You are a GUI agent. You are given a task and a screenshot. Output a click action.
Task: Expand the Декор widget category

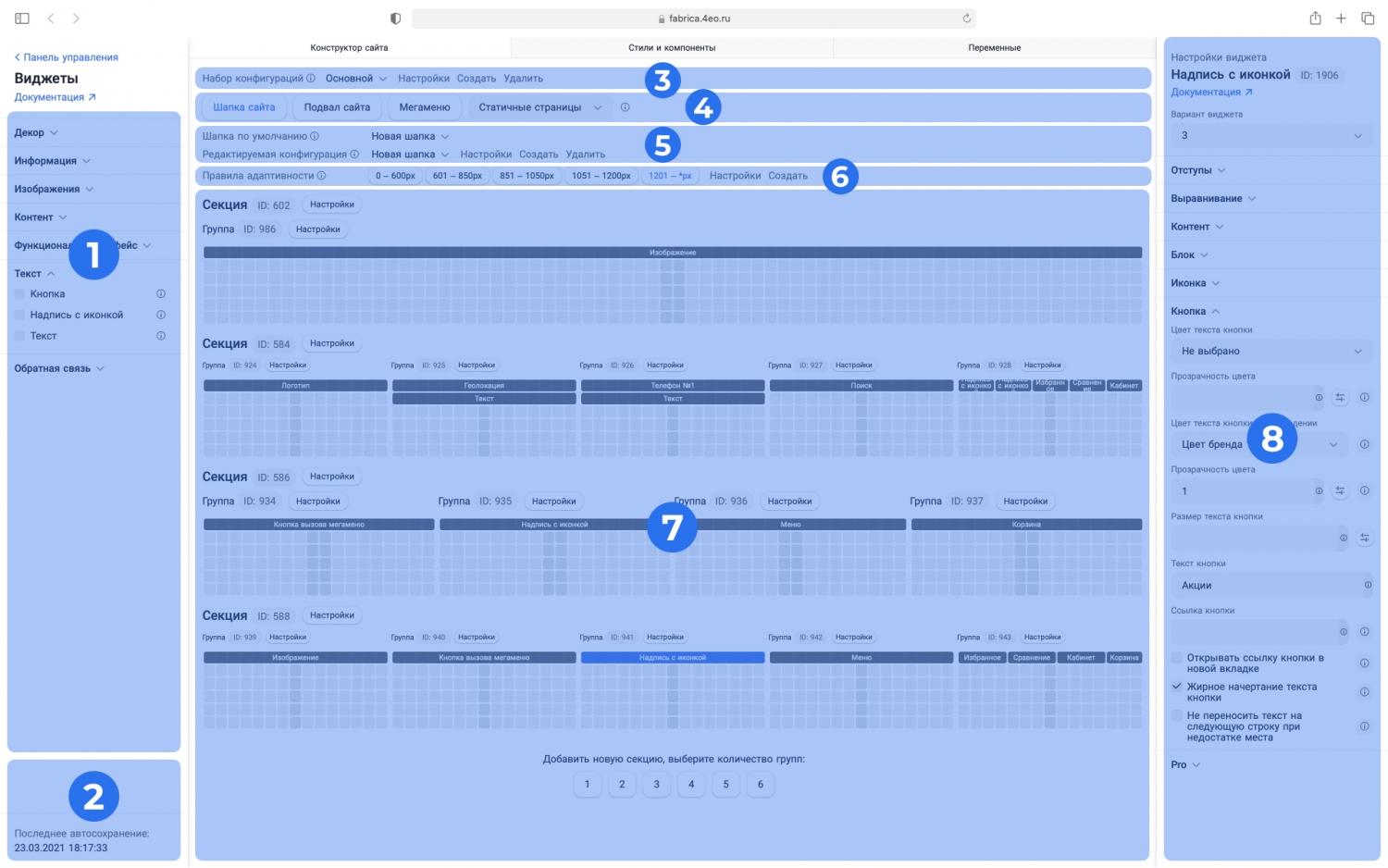(x=35, y=133)
